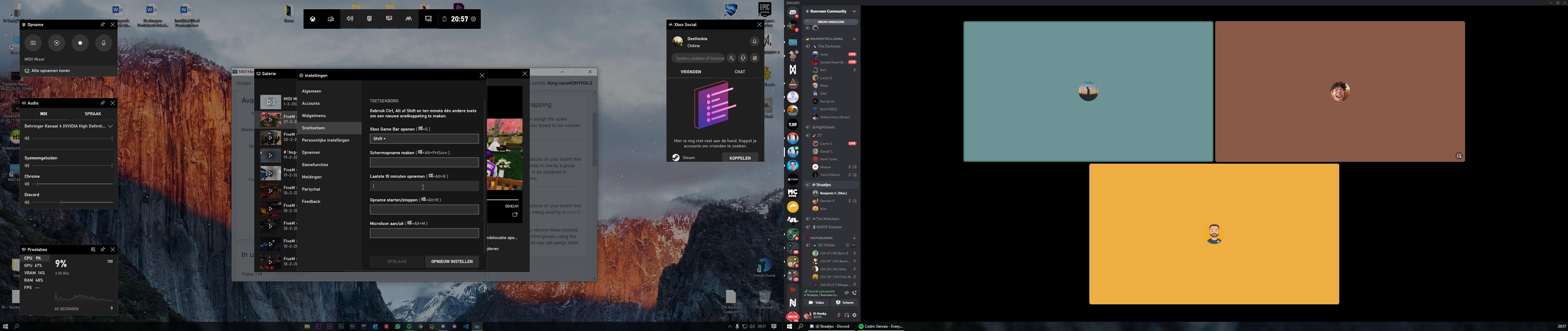
Task: Switch to the SPRAAK tab
Action: [x=92, y=114]
